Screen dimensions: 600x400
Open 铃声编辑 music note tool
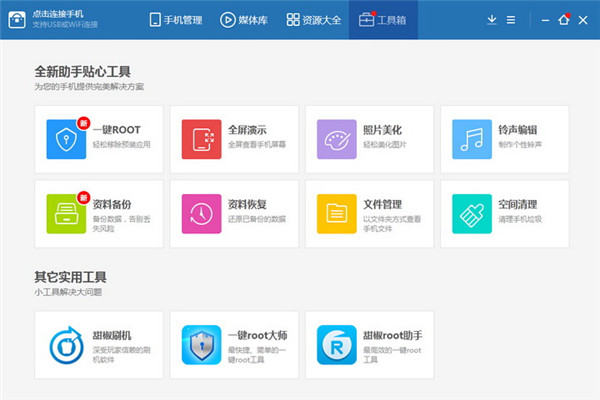click(472, 139)
